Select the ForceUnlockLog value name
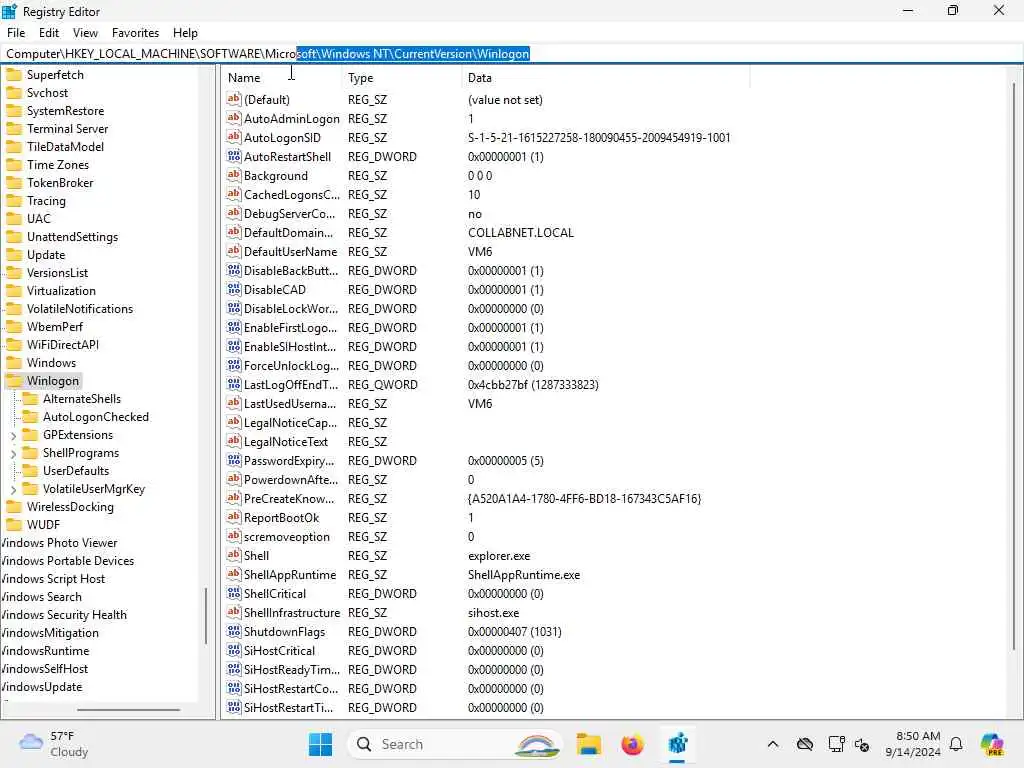 291,366
